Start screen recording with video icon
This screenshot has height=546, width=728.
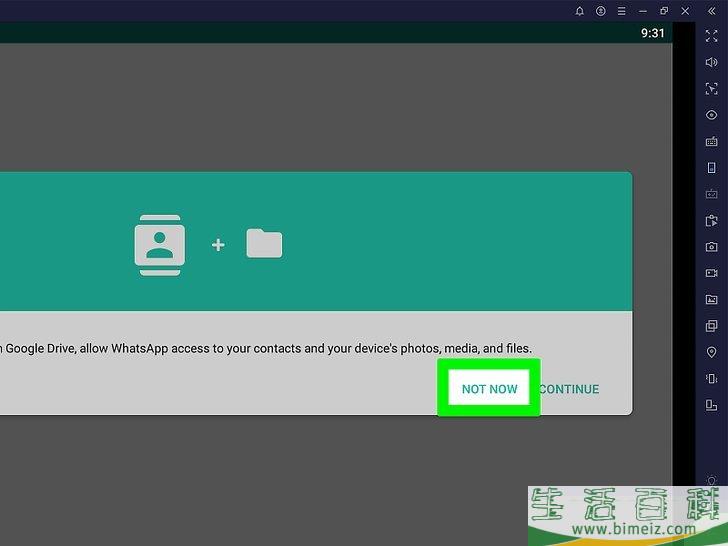click(x=711, y=273)
